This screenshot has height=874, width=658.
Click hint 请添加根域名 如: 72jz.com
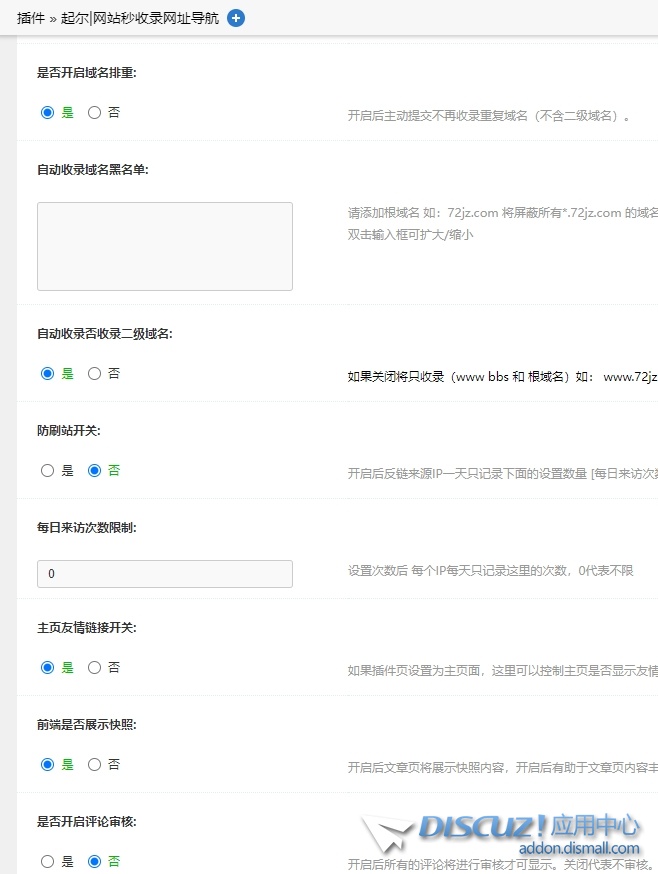[x=502, y=213]
